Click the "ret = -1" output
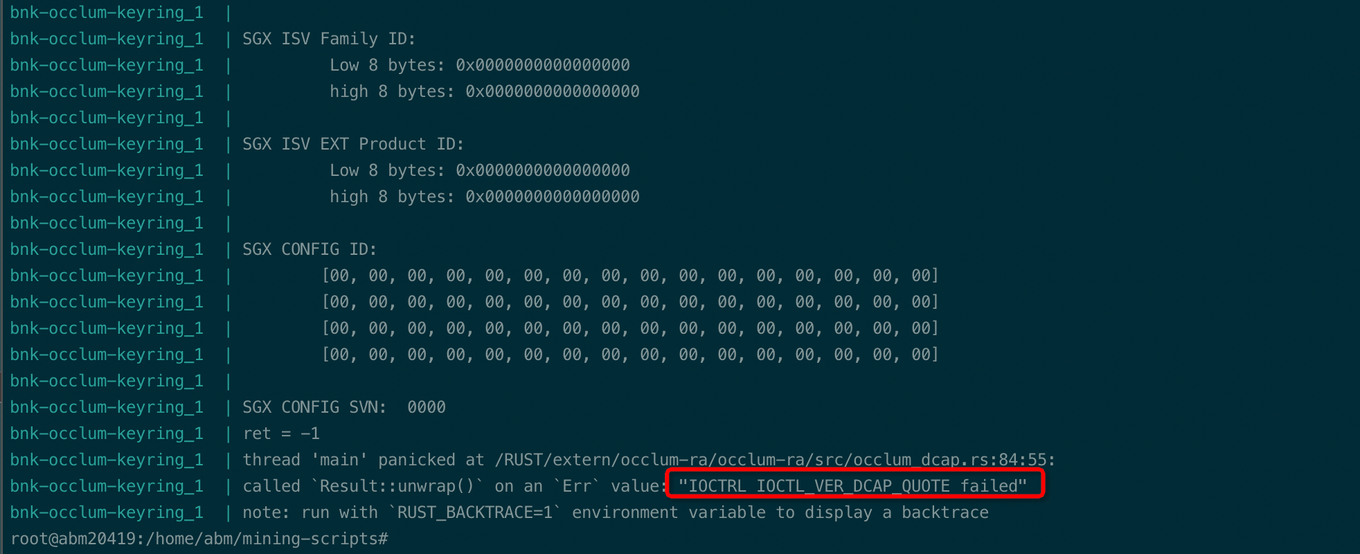This screenshot has width=1360, height=554. pyautogui.click(x=281, y=433)
